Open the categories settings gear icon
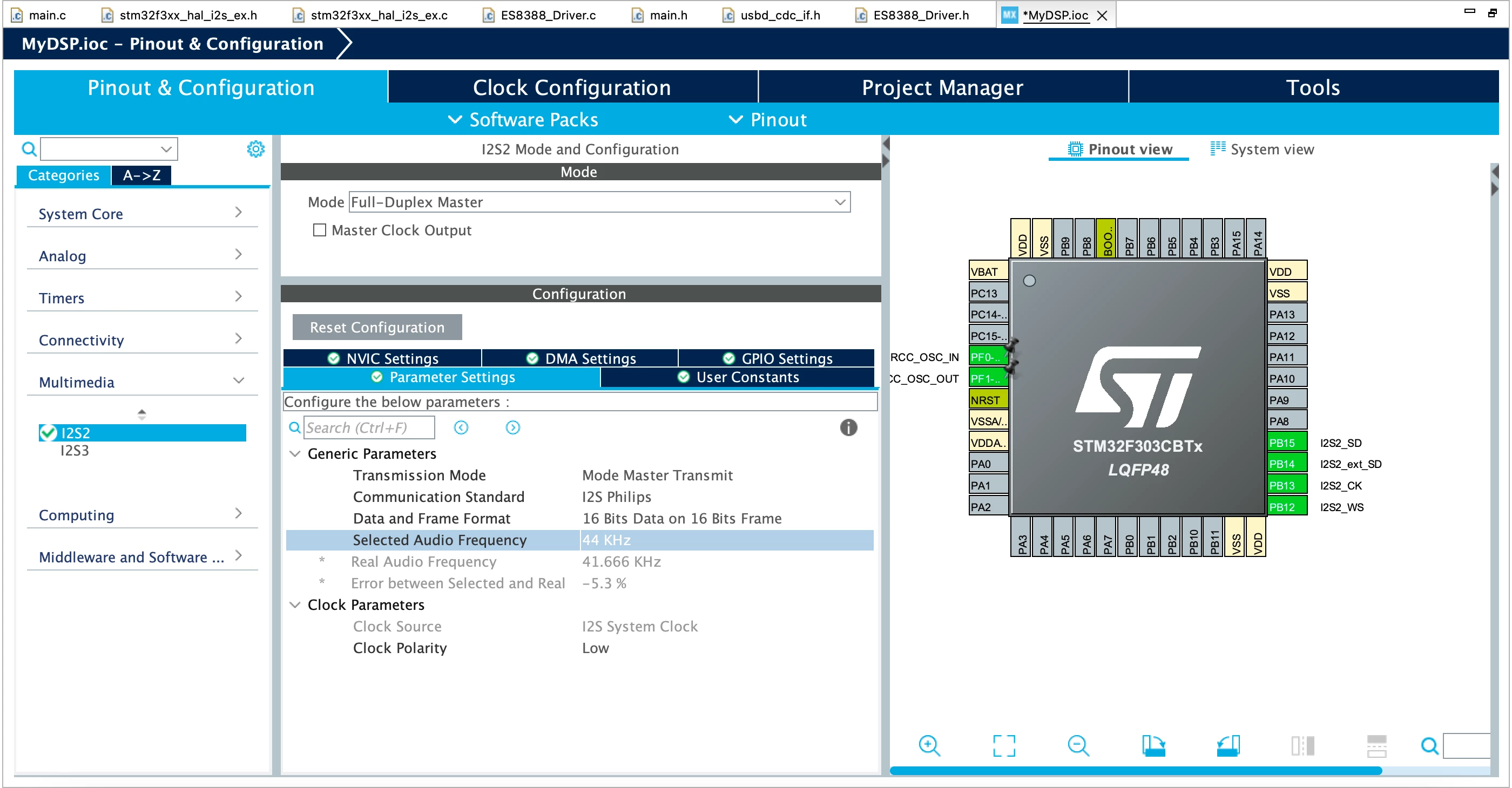 [255, 149]
